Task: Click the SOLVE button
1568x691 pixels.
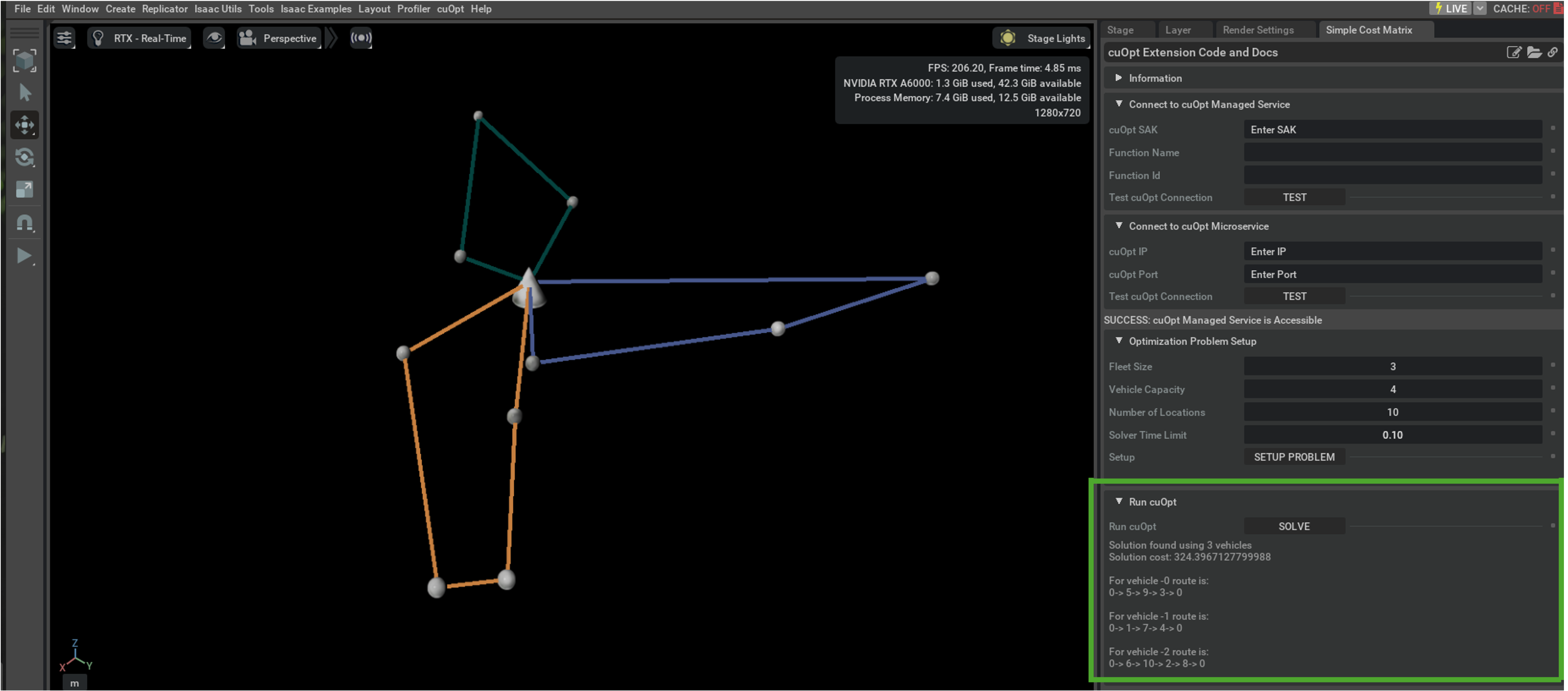Action: (x=1294, y=526)
